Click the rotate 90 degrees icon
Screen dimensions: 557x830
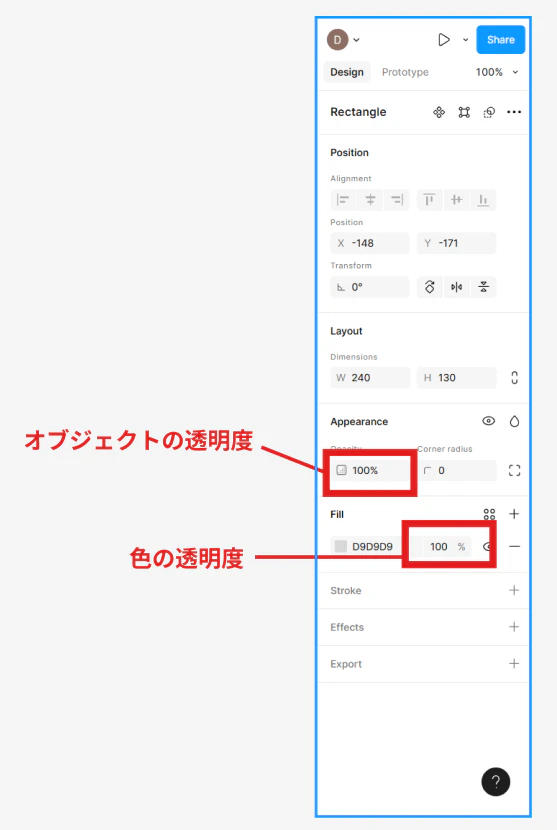(x=429, y=287)
